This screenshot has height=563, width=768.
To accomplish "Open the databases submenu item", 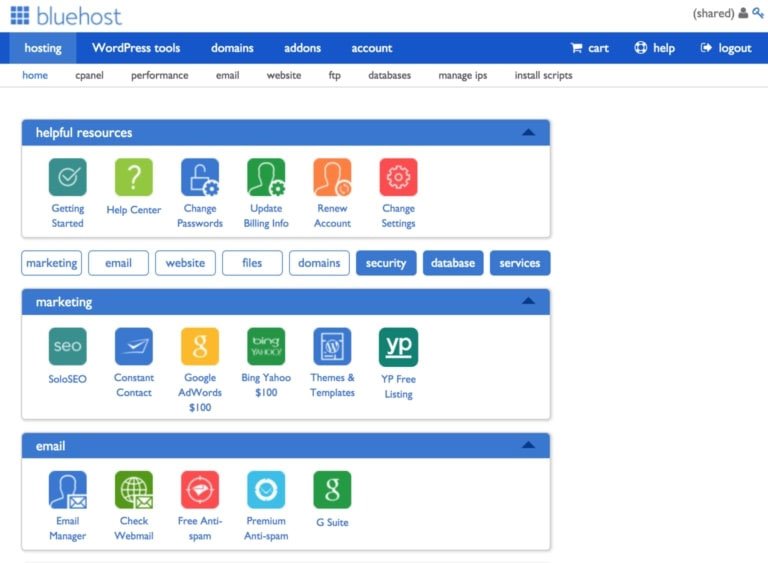I will click(x=389, y=75).
